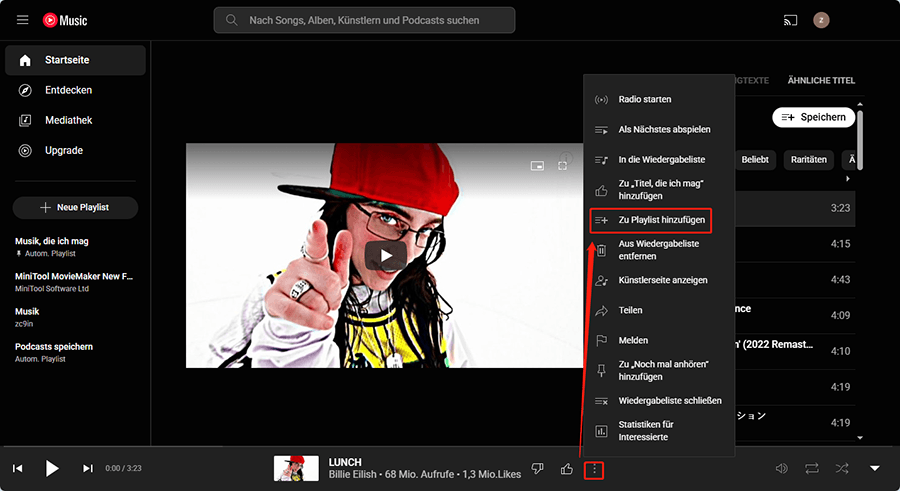
Task: Enable miniplayer mode on the video
Action: pyautogui.click(x=537, y=165)
